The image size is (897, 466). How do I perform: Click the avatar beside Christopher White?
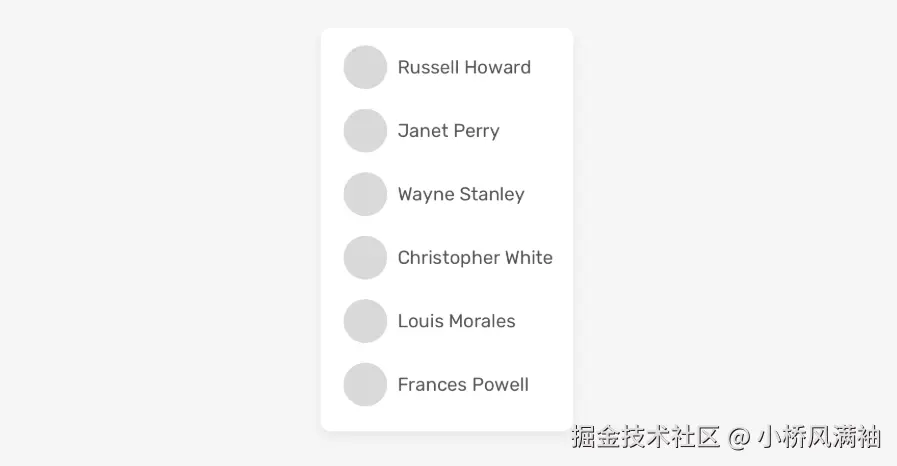365,258
